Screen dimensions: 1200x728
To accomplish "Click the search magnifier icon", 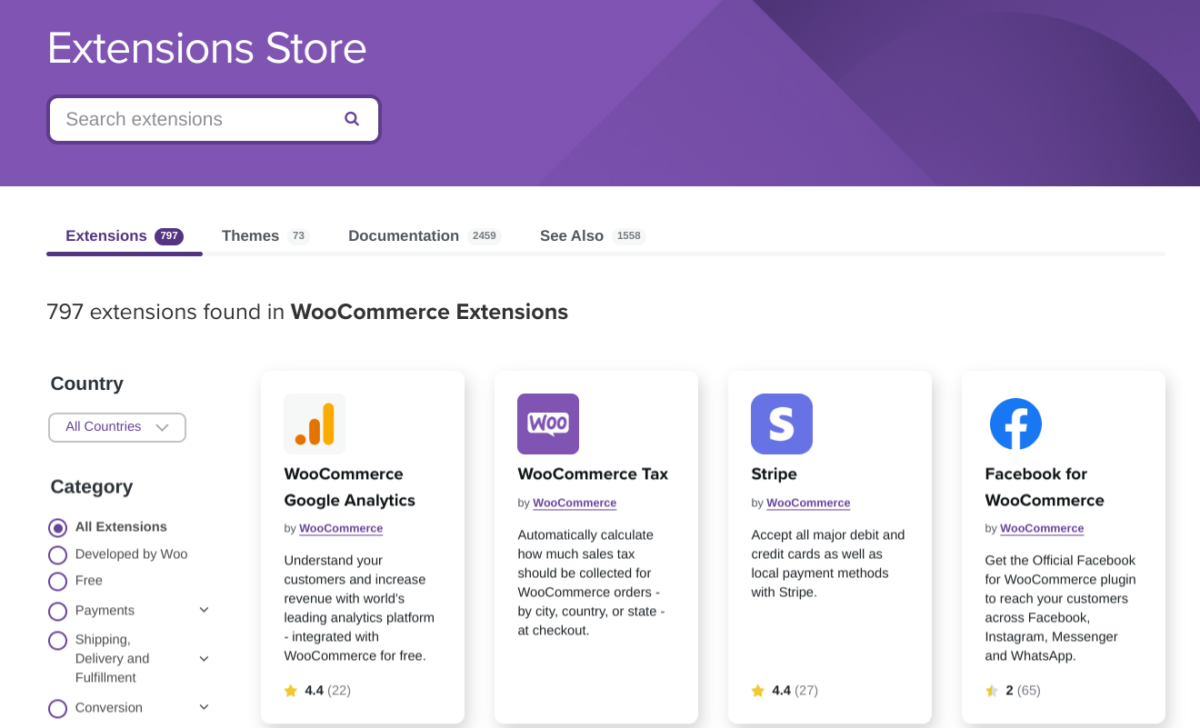I will tap(352, 118).
